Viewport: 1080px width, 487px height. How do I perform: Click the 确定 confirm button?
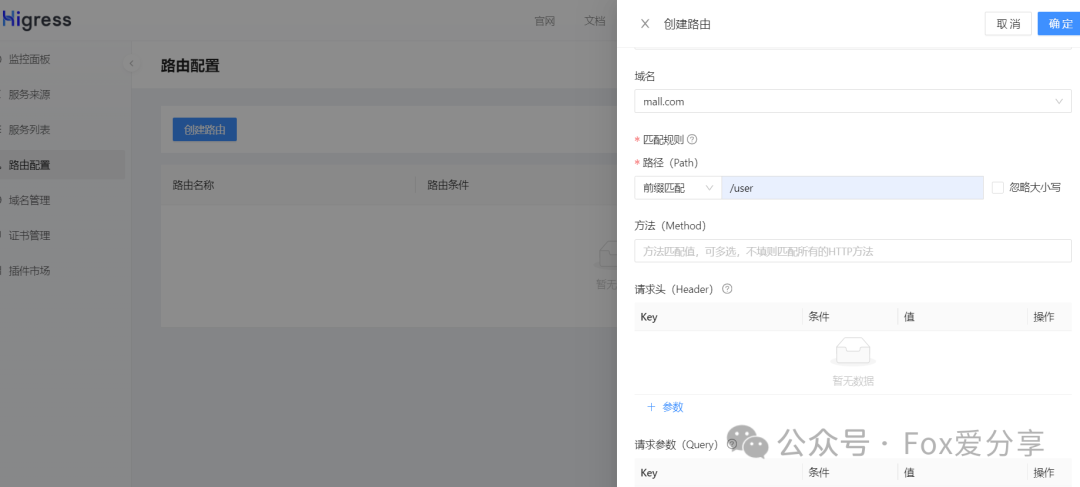coord(1059,24)
